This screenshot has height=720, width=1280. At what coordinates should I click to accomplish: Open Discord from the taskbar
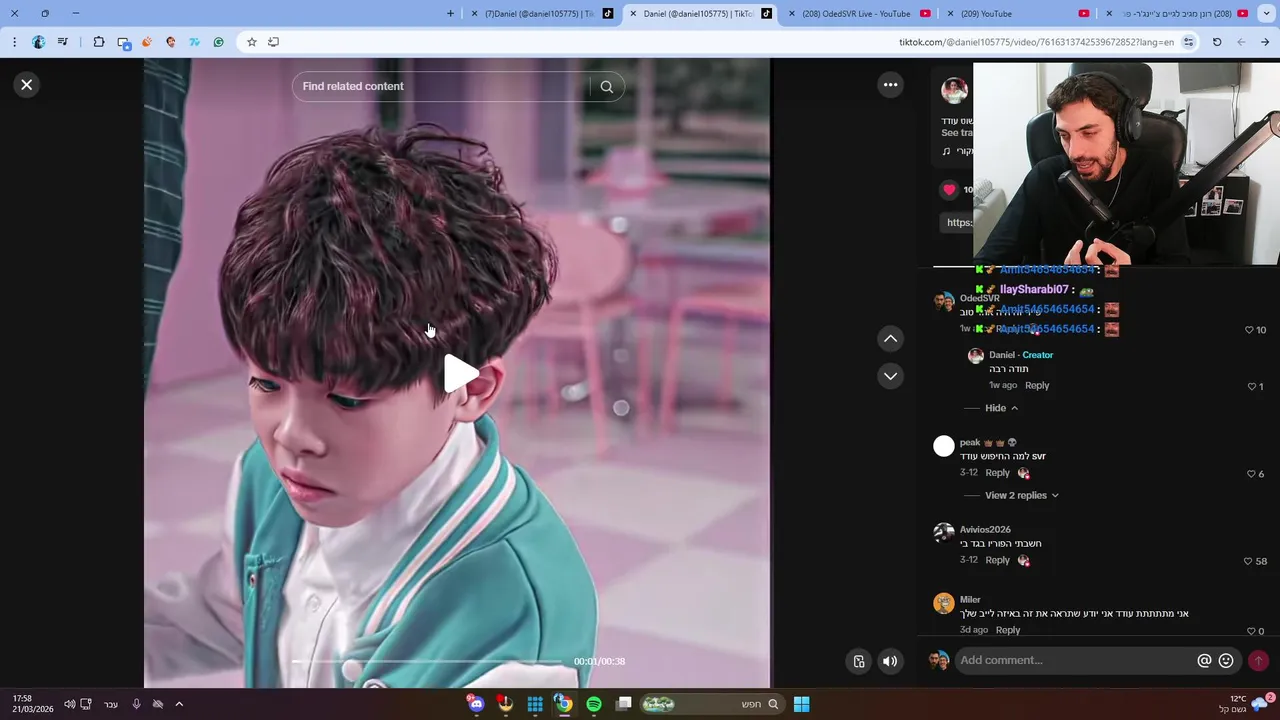pyautogui.click(x=476, y=704)
